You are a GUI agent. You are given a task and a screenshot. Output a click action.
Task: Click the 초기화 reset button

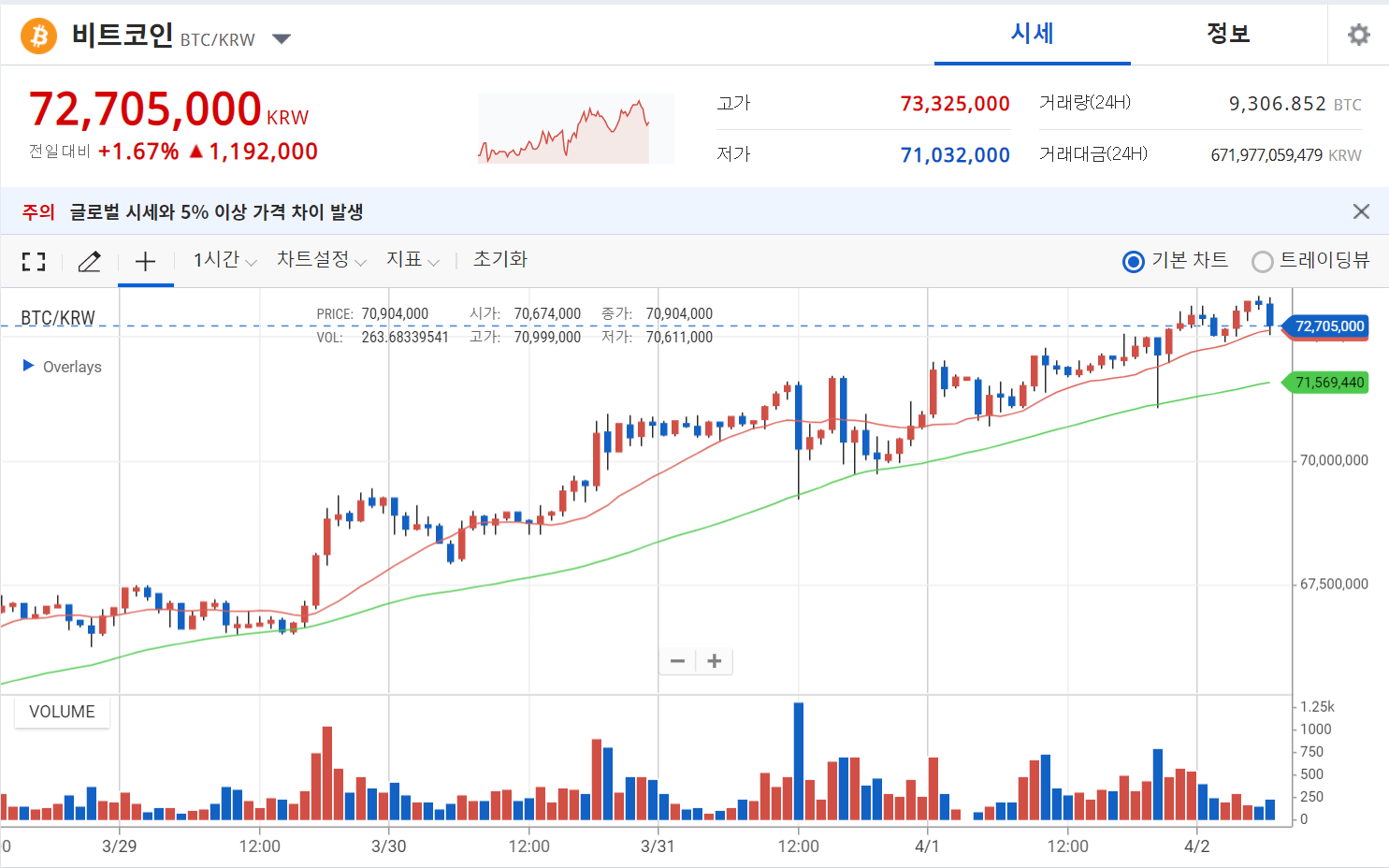coord(500,259)
